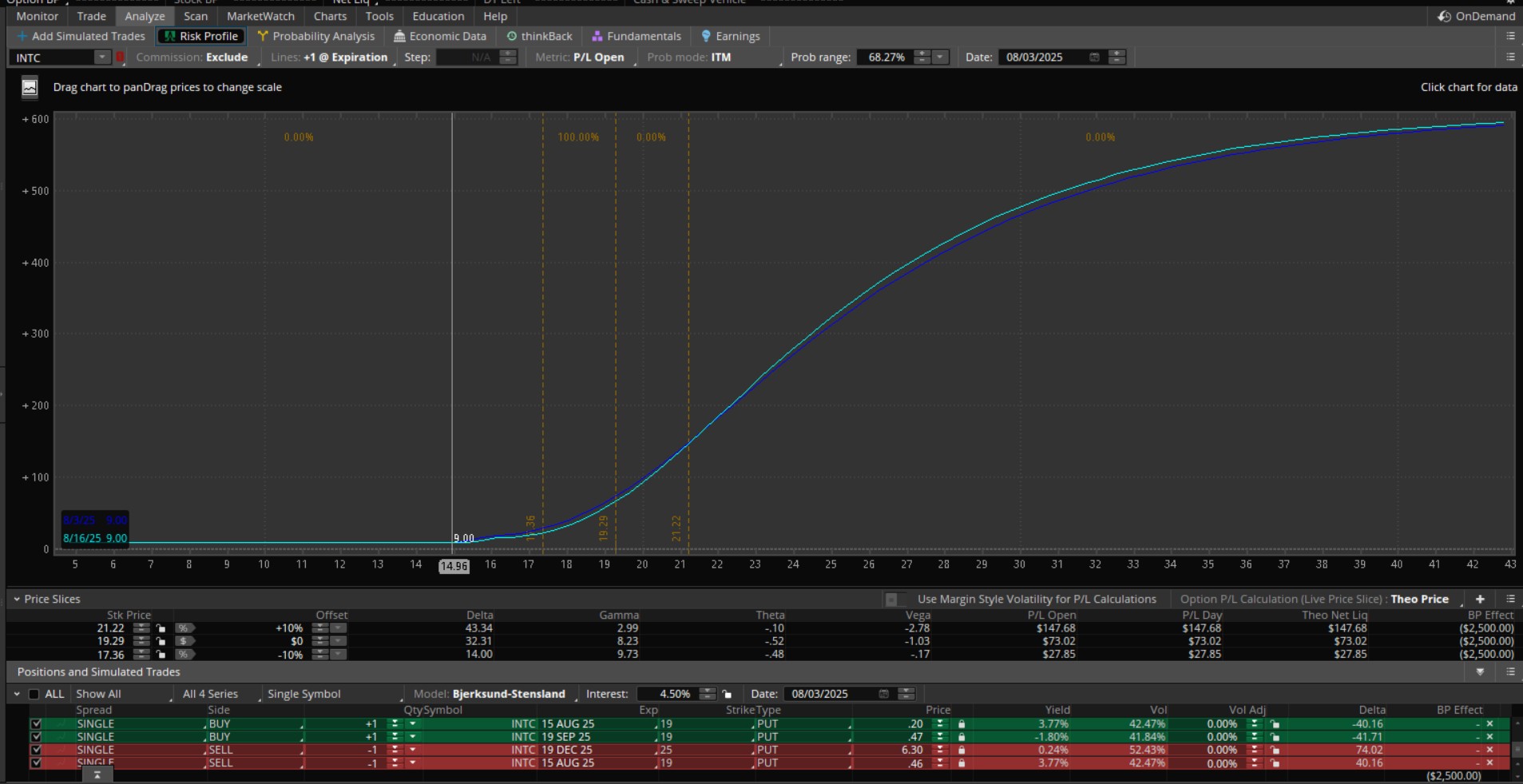Open OnDemand from the top-right corner
This screenshot has width=1523, height=784.
(x=1475, y=16)
